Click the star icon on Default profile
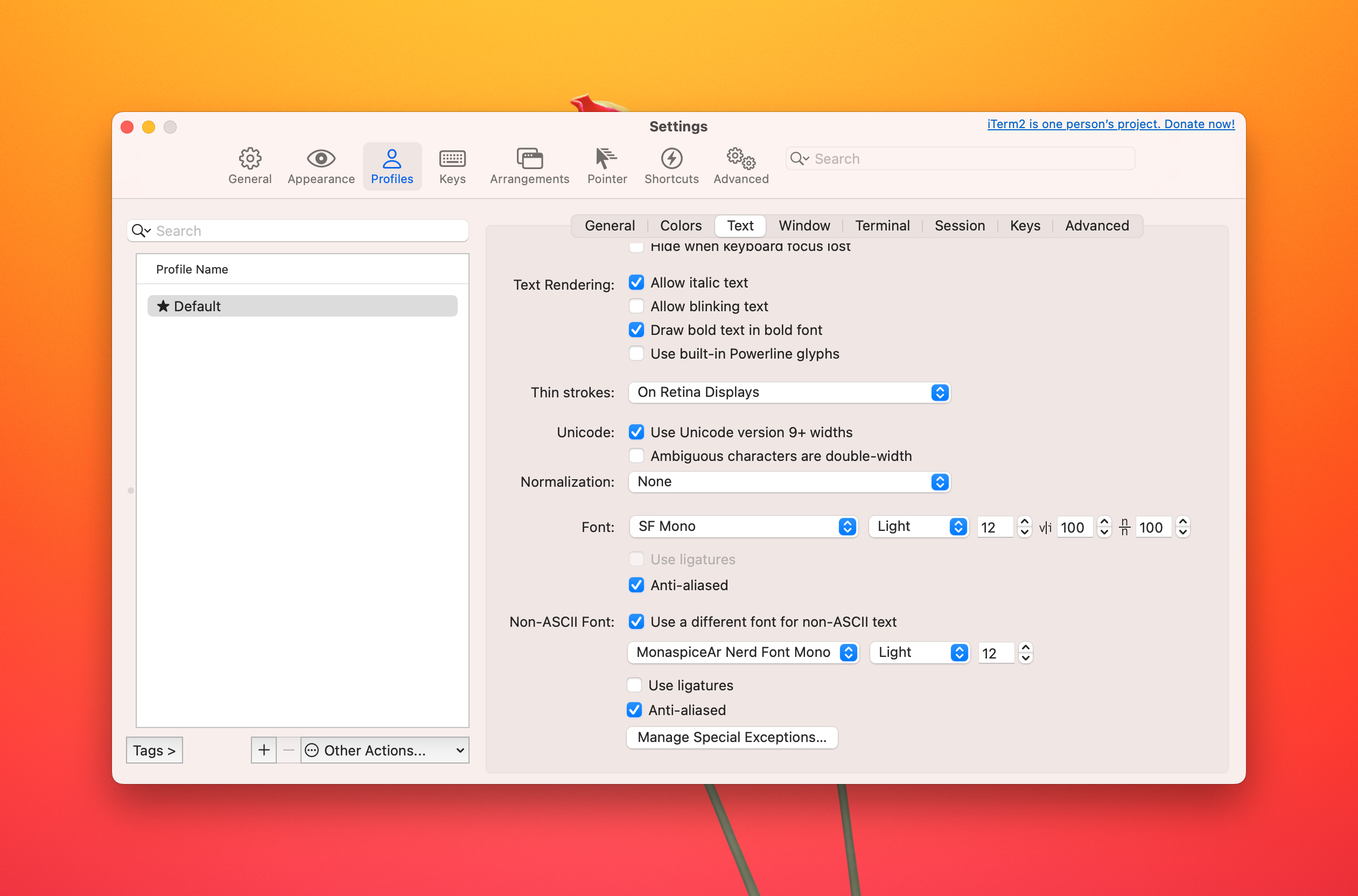This screenshot has width=1358, height=896. coord(163,306)
